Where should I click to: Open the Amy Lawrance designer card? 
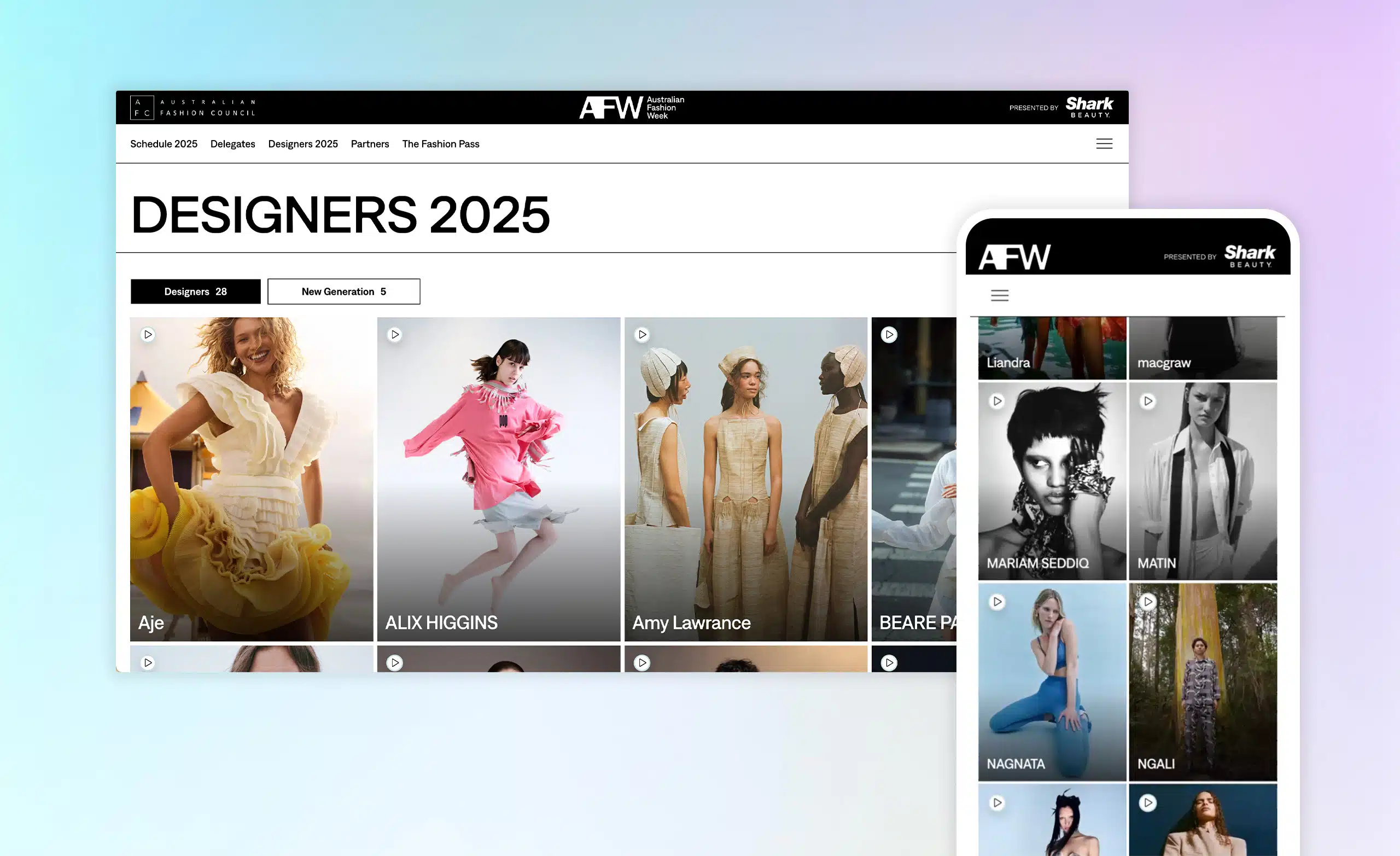click(x=746, y=479)
